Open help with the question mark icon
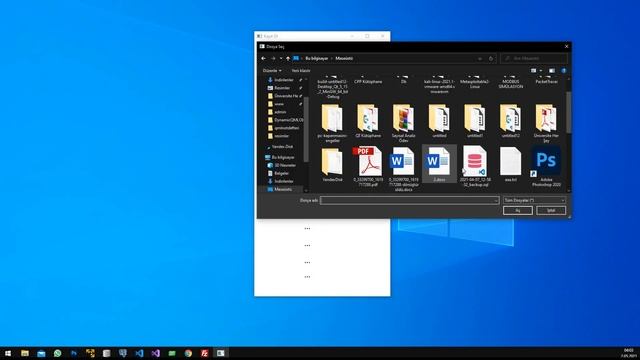The image size is (640, 360). [564, 71]
